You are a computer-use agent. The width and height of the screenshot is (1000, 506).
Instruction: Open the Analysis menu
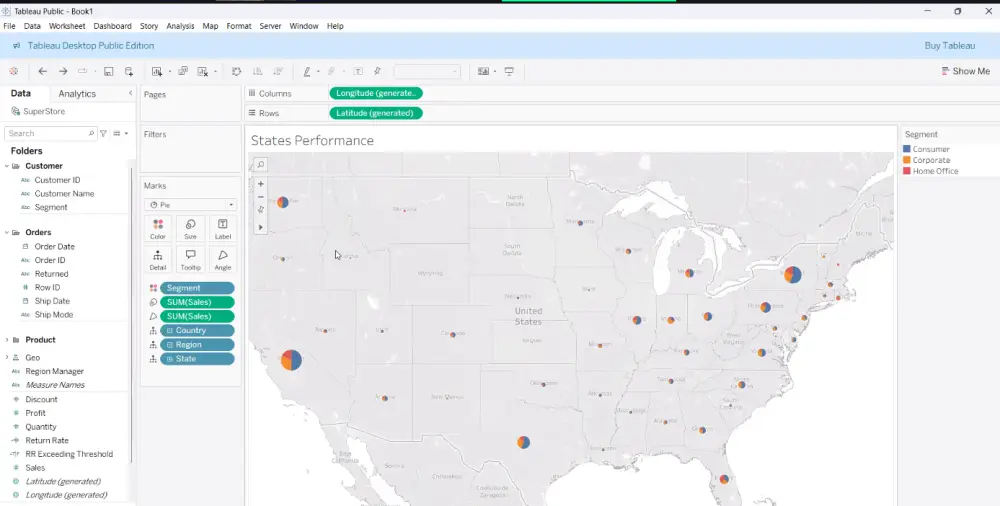click(180, 26)
